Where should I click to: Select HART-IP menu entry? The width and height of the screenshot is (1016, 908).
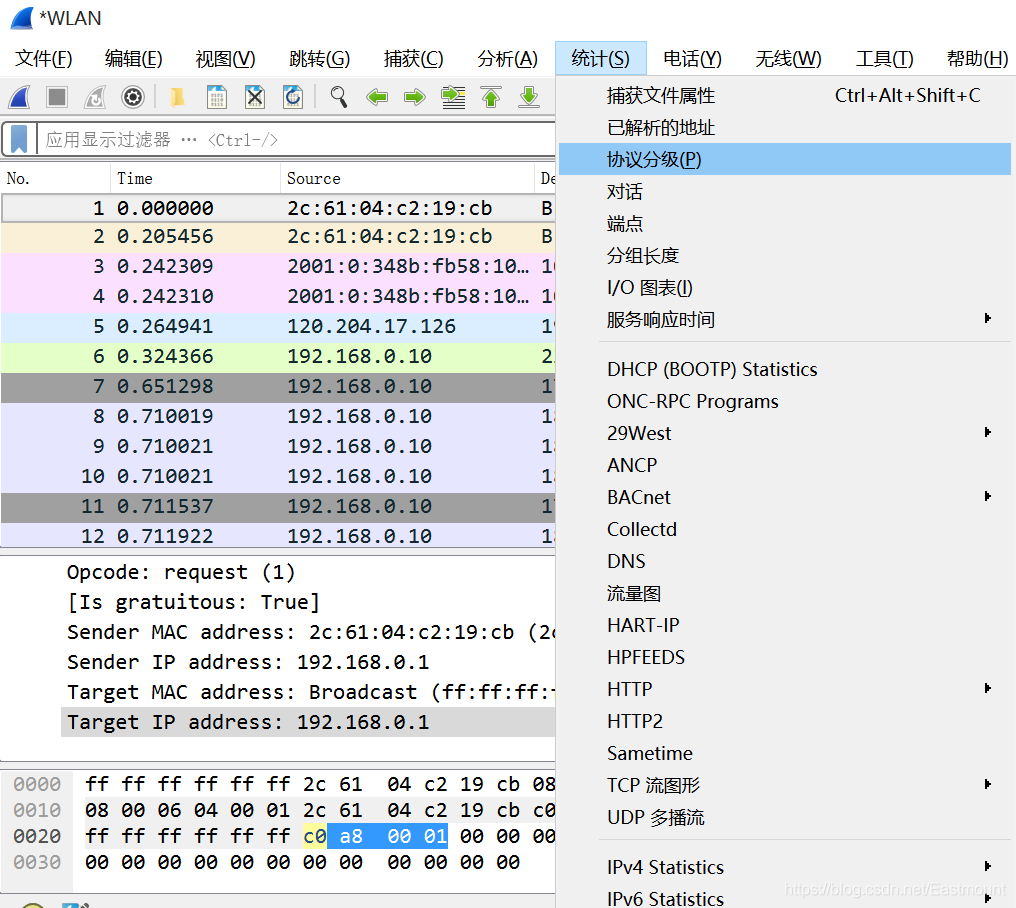click(785, 625)
